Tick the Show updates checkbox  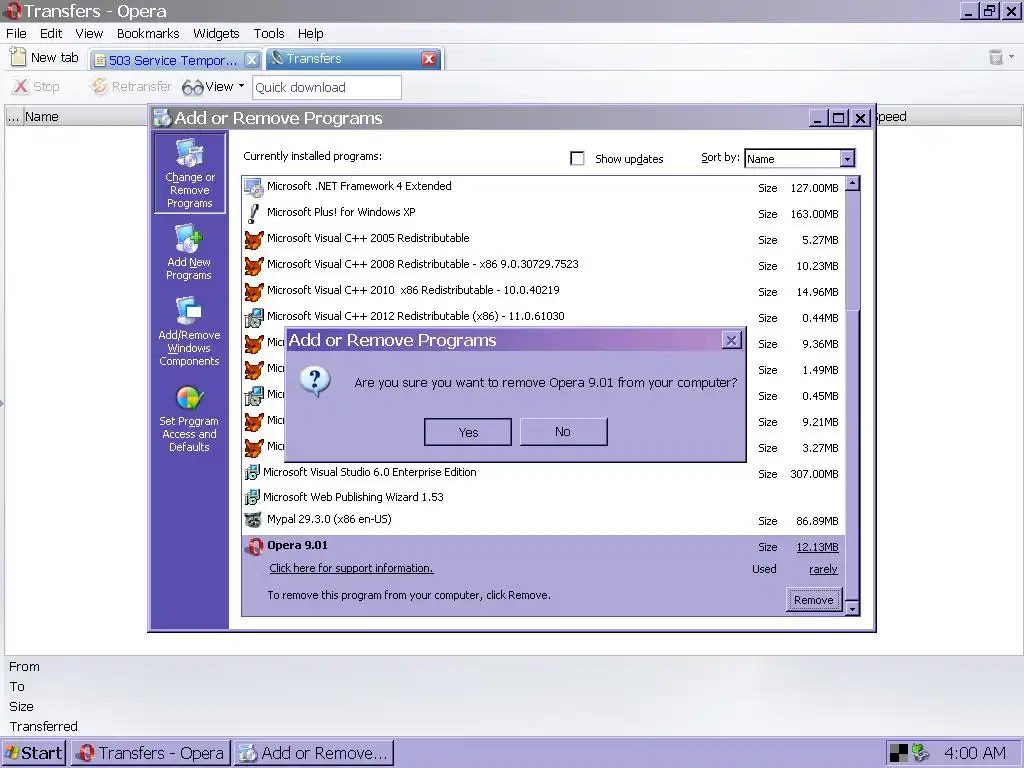(x=577, y=159)
